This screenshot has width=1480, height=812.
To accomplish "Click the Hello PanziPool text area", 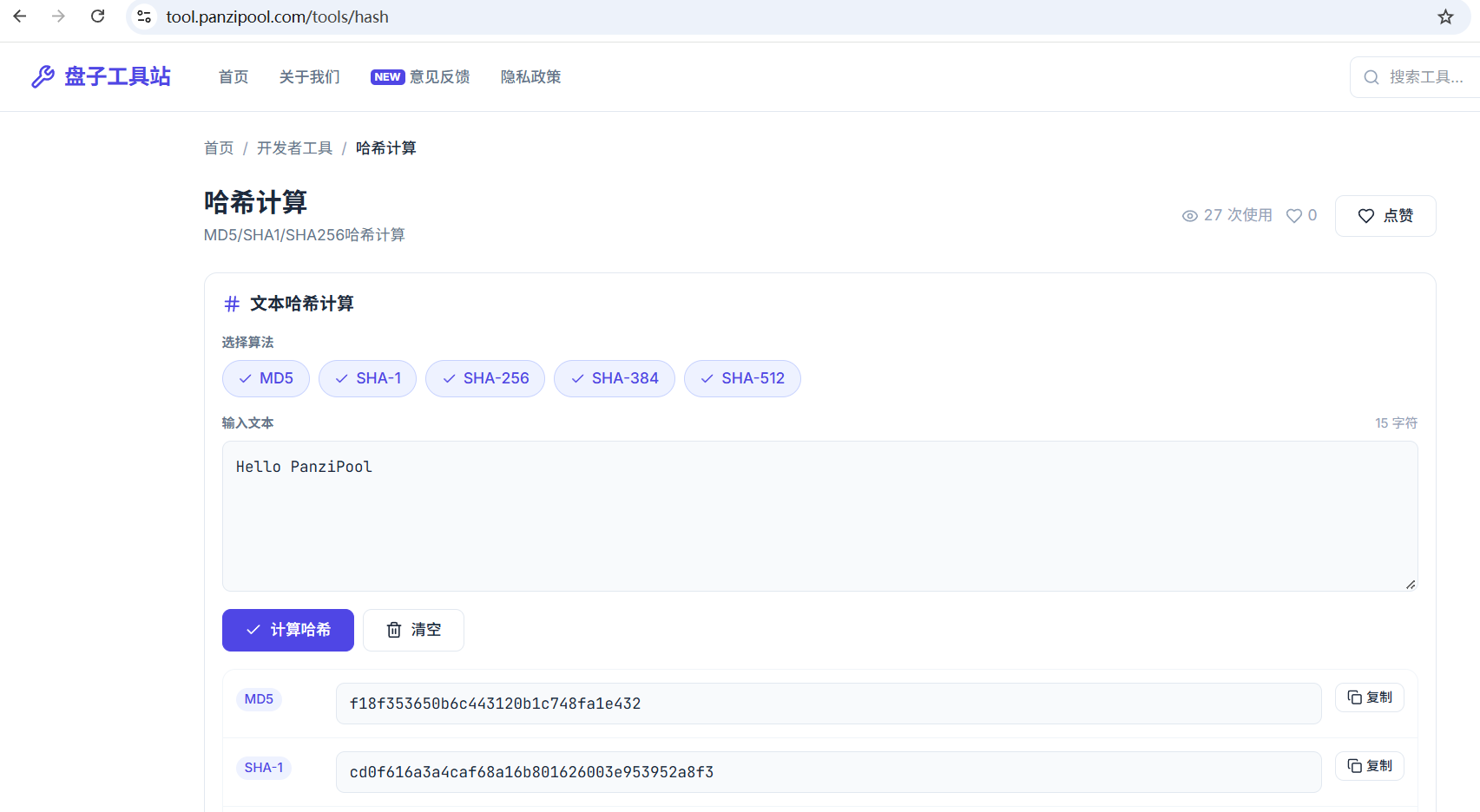I will 820,516.
